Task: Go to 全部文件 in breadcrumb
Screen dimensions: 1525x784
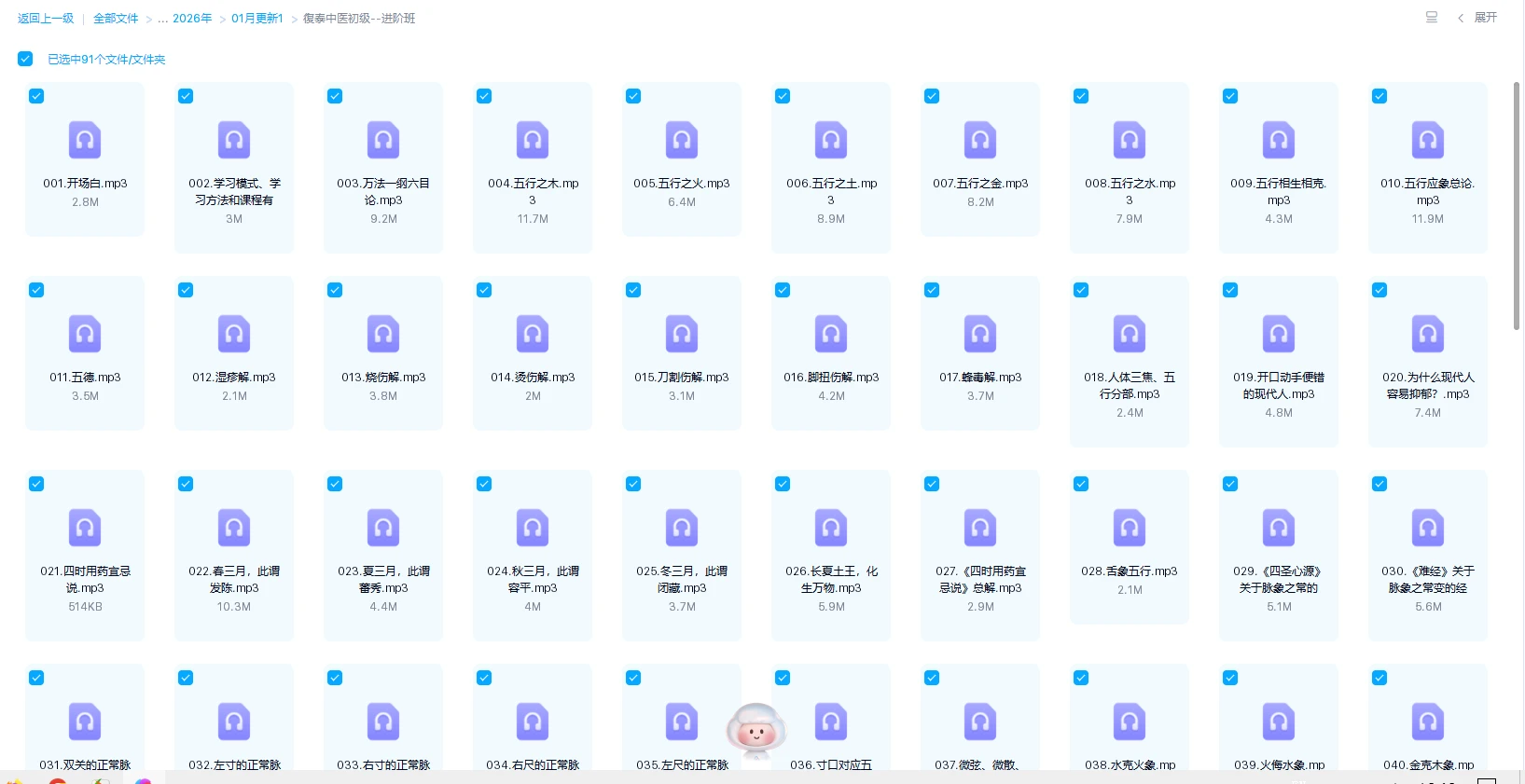Action: pos(116,19)
